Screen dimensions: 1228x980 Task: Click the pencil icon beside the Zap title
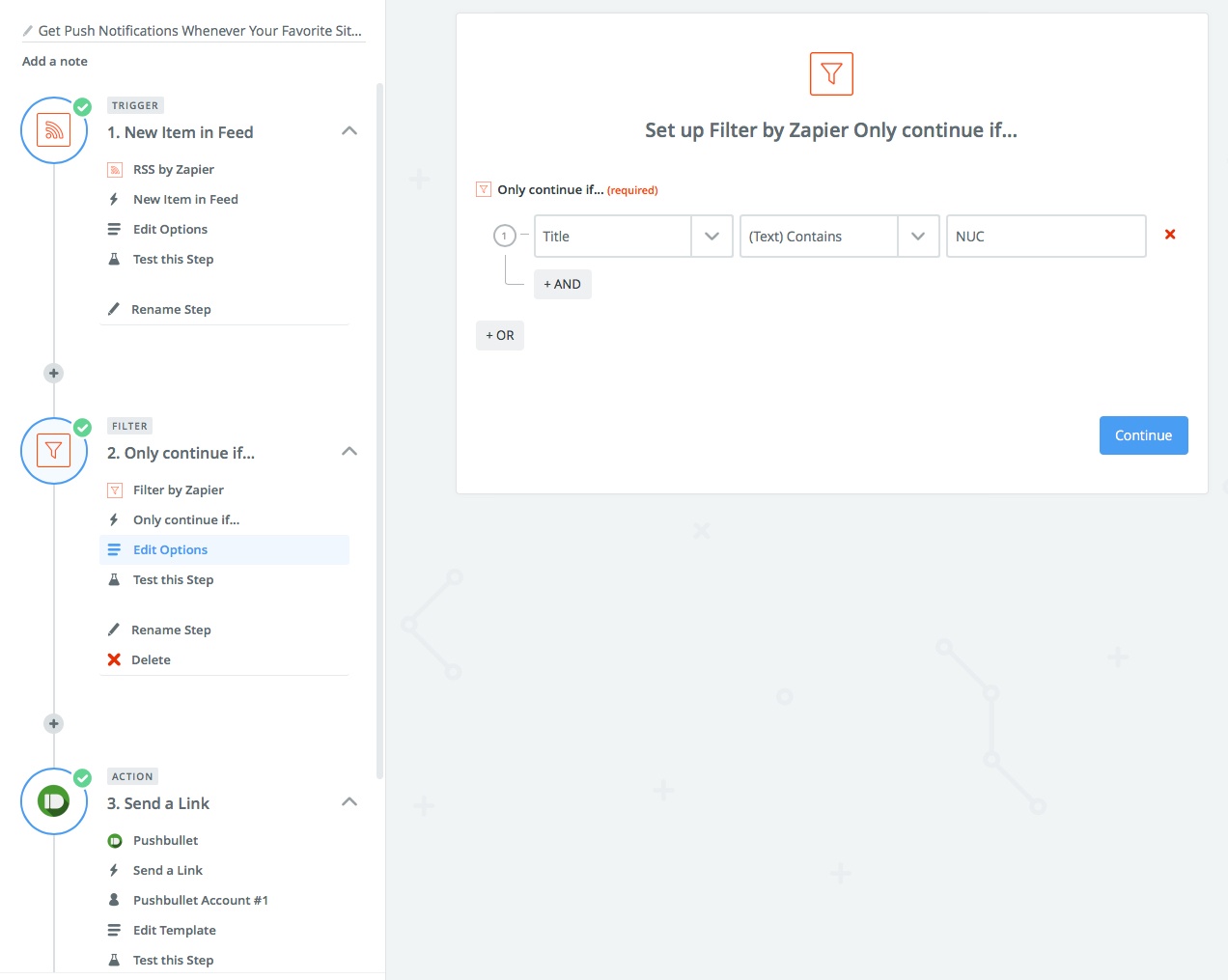(x=28, y=31)
